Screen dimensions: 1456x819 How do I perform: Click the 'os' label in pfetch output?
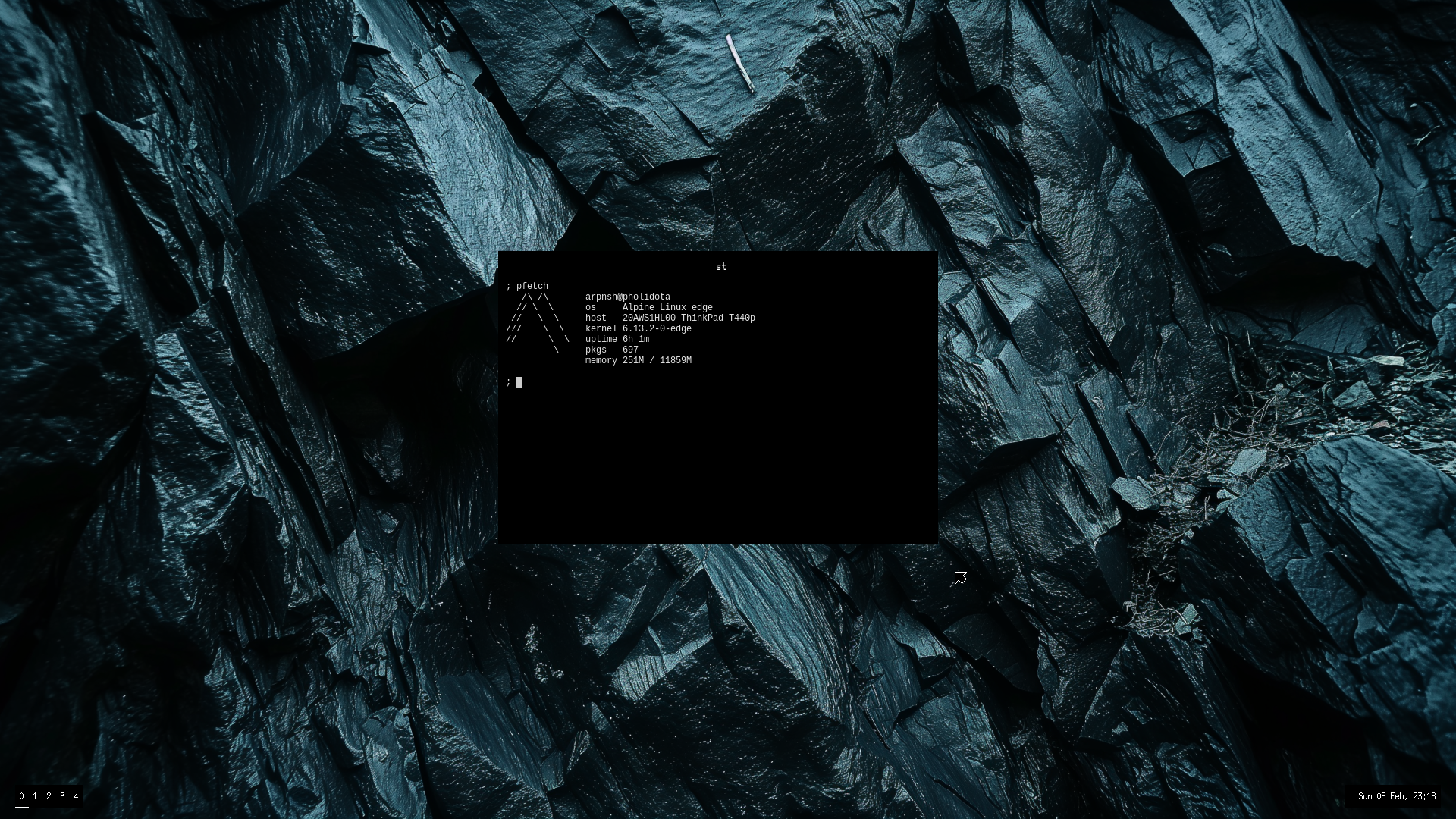pos(591,307)
